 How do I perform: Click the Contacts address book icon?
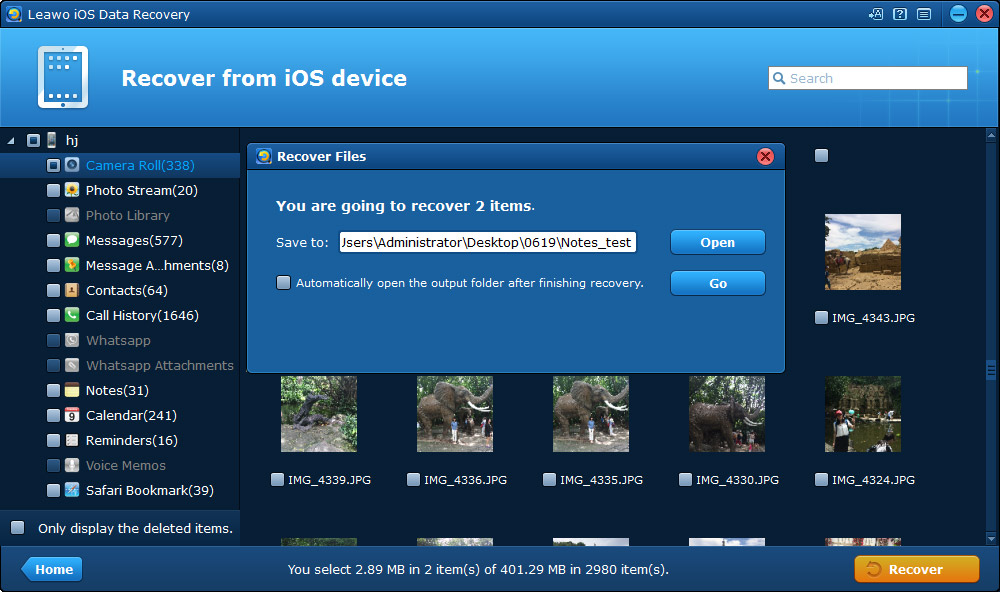pyautogui.click(x=72, y=290)
